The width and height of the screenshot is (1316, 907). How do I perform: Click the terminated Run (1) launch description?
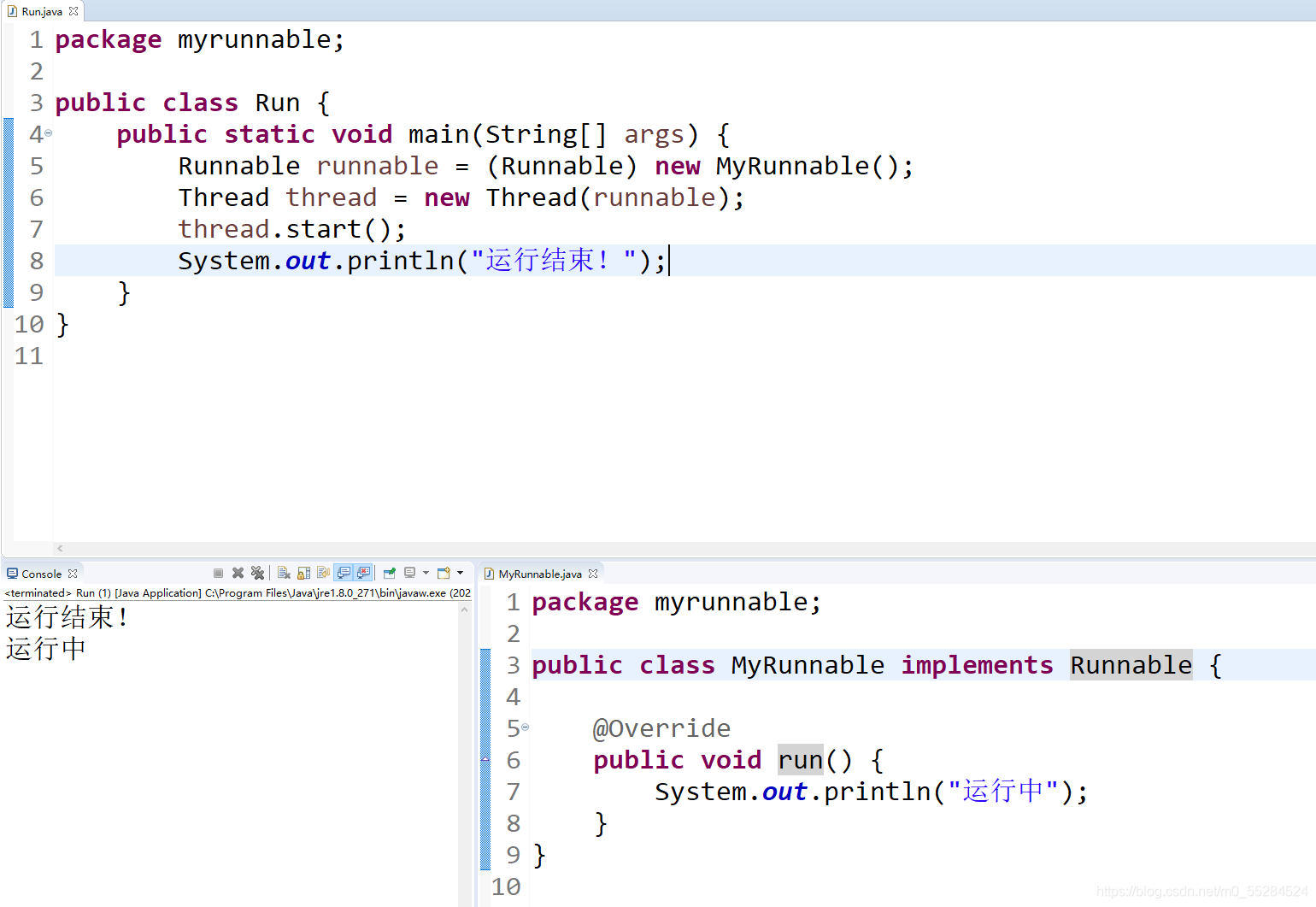(x=238, y=592)
